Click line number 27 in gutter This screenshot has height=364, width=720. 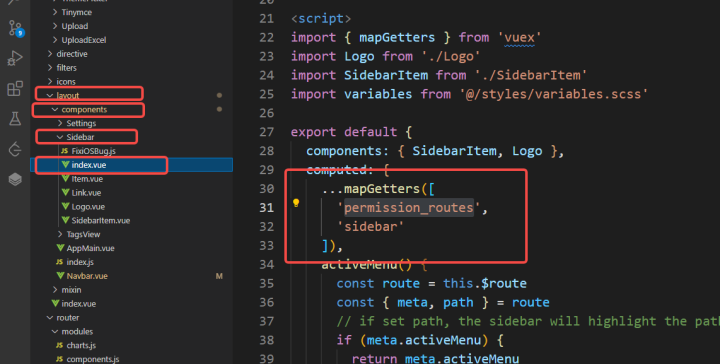click(267, 132)
